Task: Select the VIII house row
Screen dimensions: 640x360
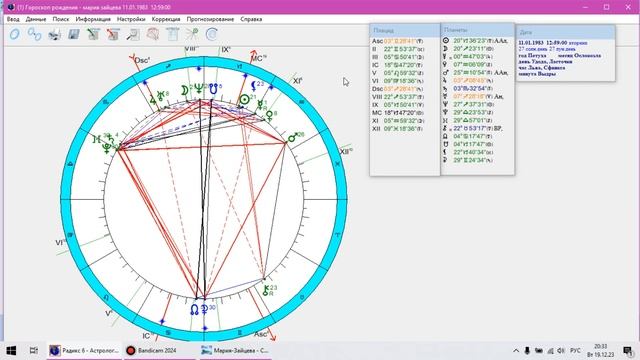Action: click(x=398, y=97)
